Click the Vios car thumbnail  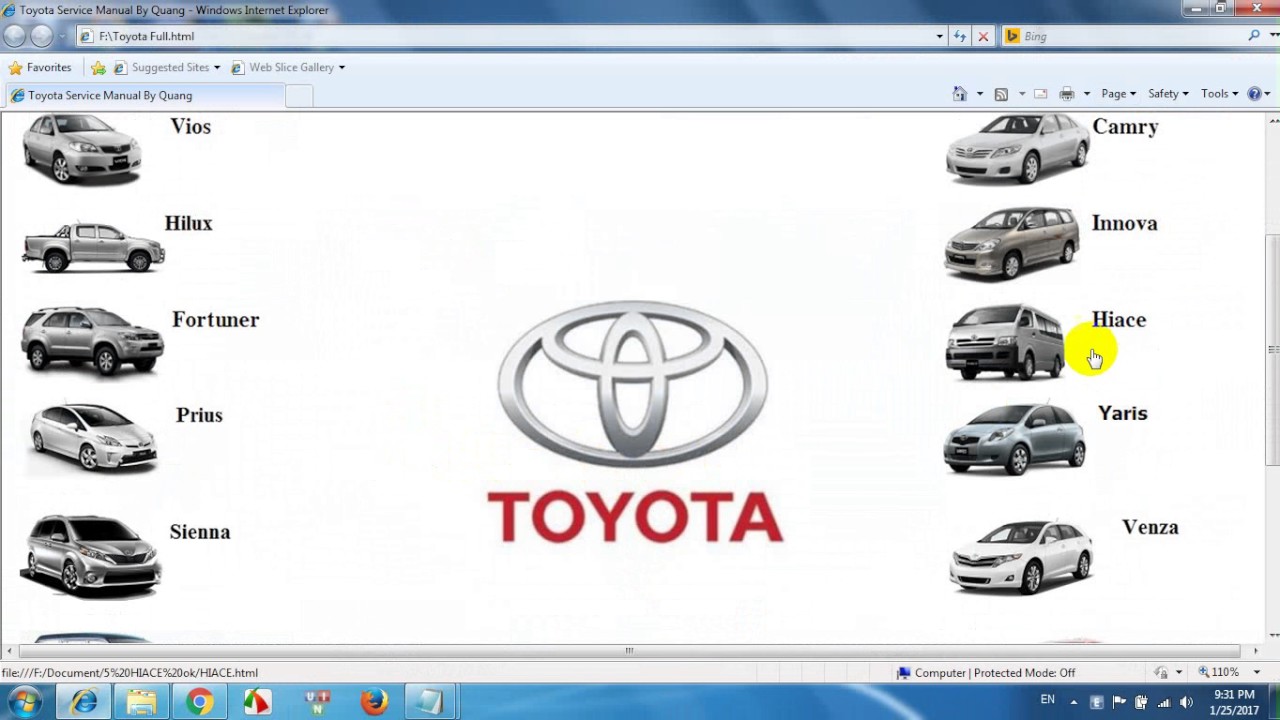[82, 150]
